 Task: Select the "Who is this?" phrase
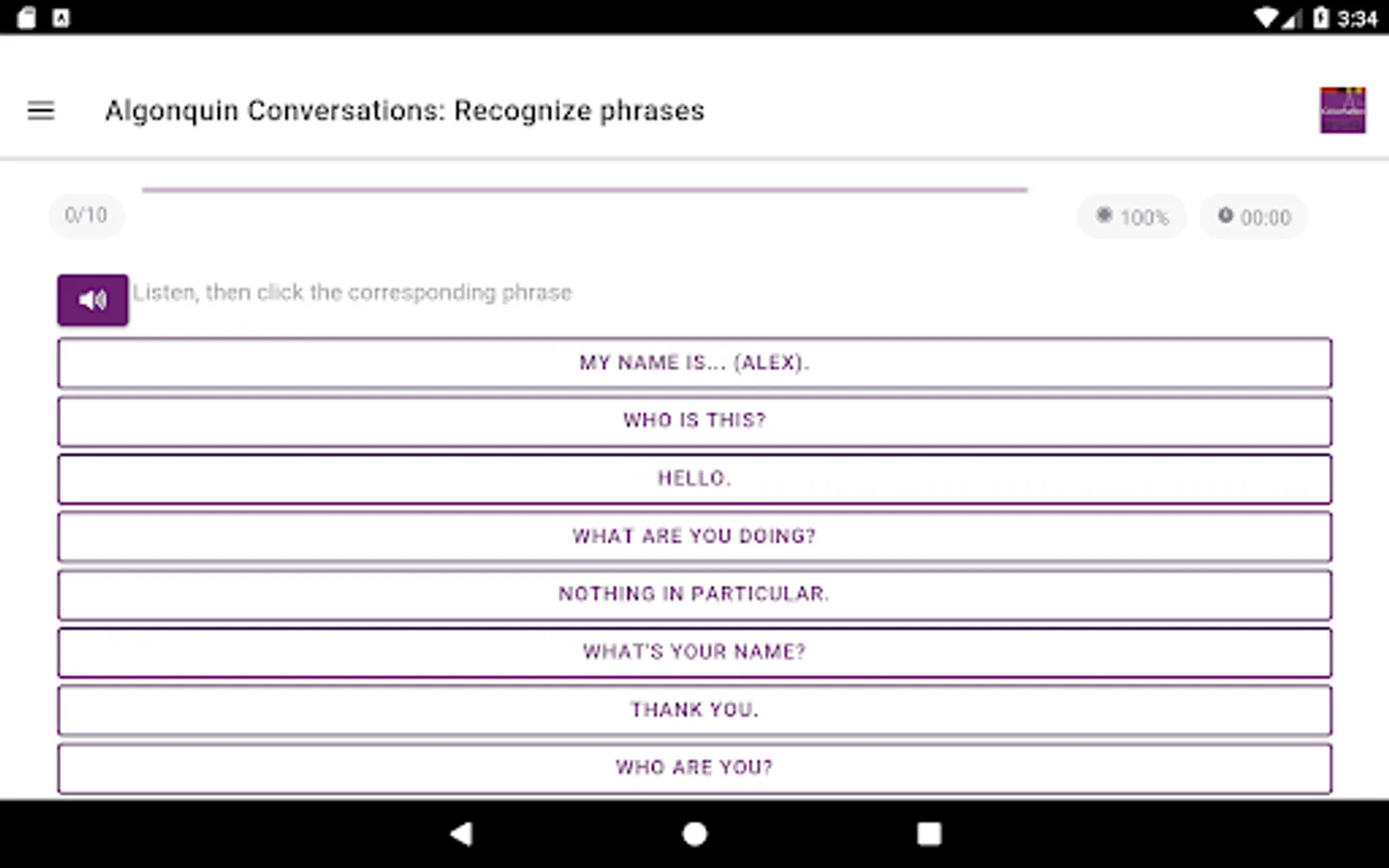[694, 421]
